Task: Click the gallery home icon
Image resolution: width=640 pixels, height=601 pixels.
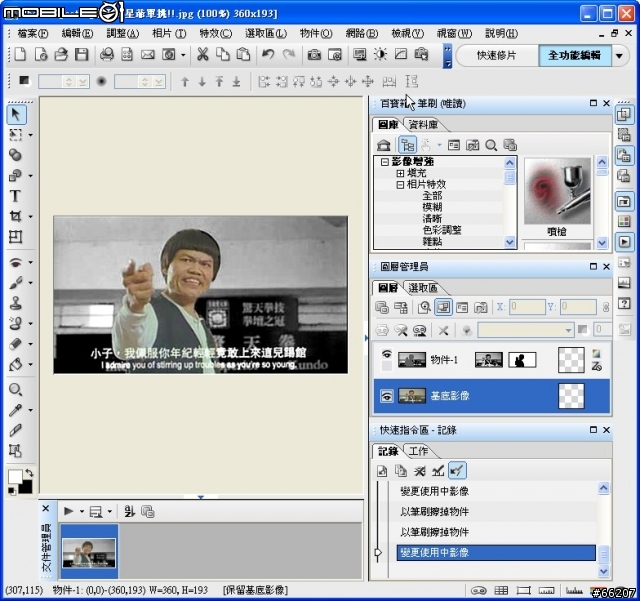Action: tap(384, 145)
